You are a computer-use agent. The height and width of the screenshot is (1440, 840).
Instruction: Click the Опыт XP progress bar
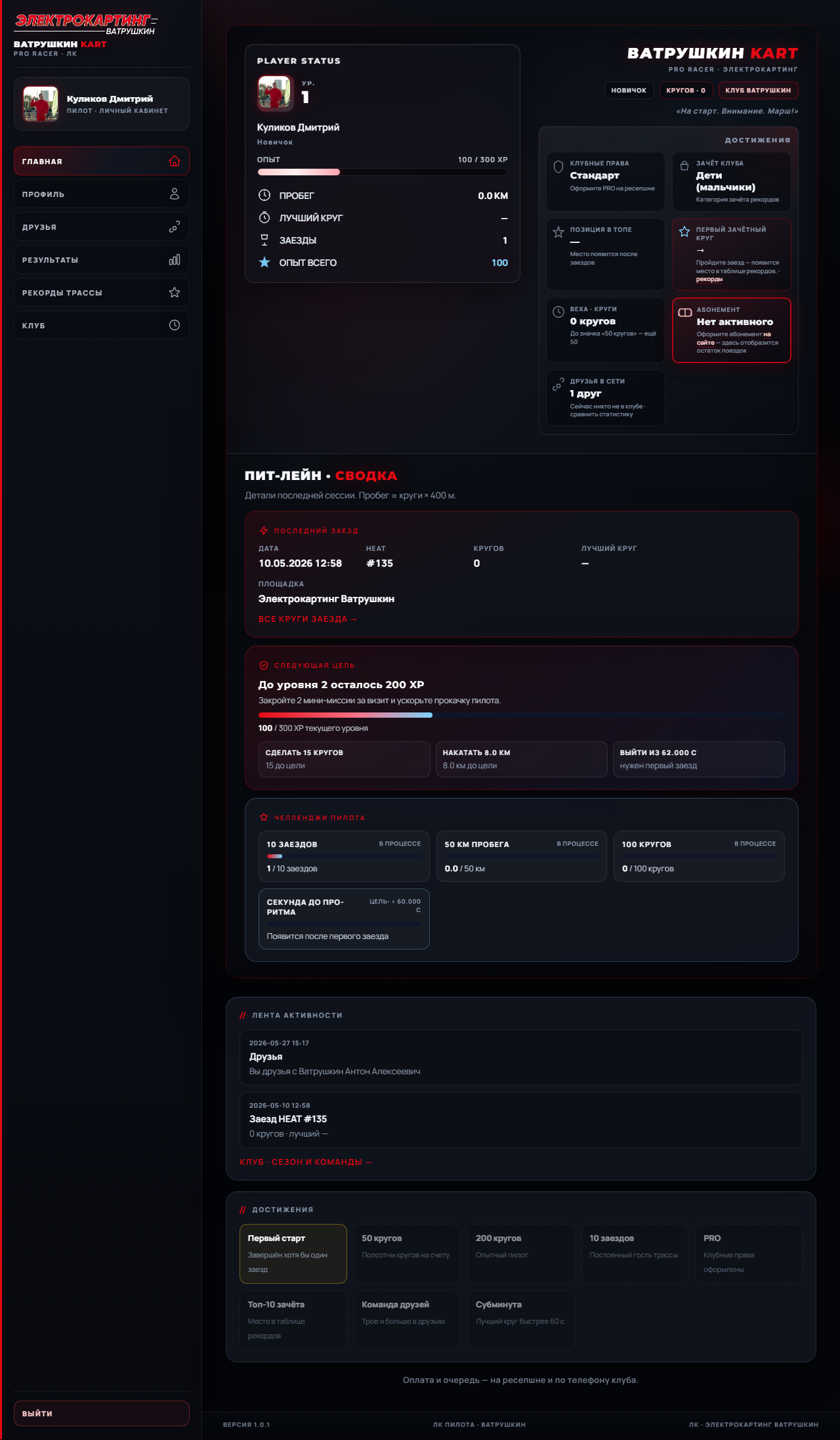point(383,172)
